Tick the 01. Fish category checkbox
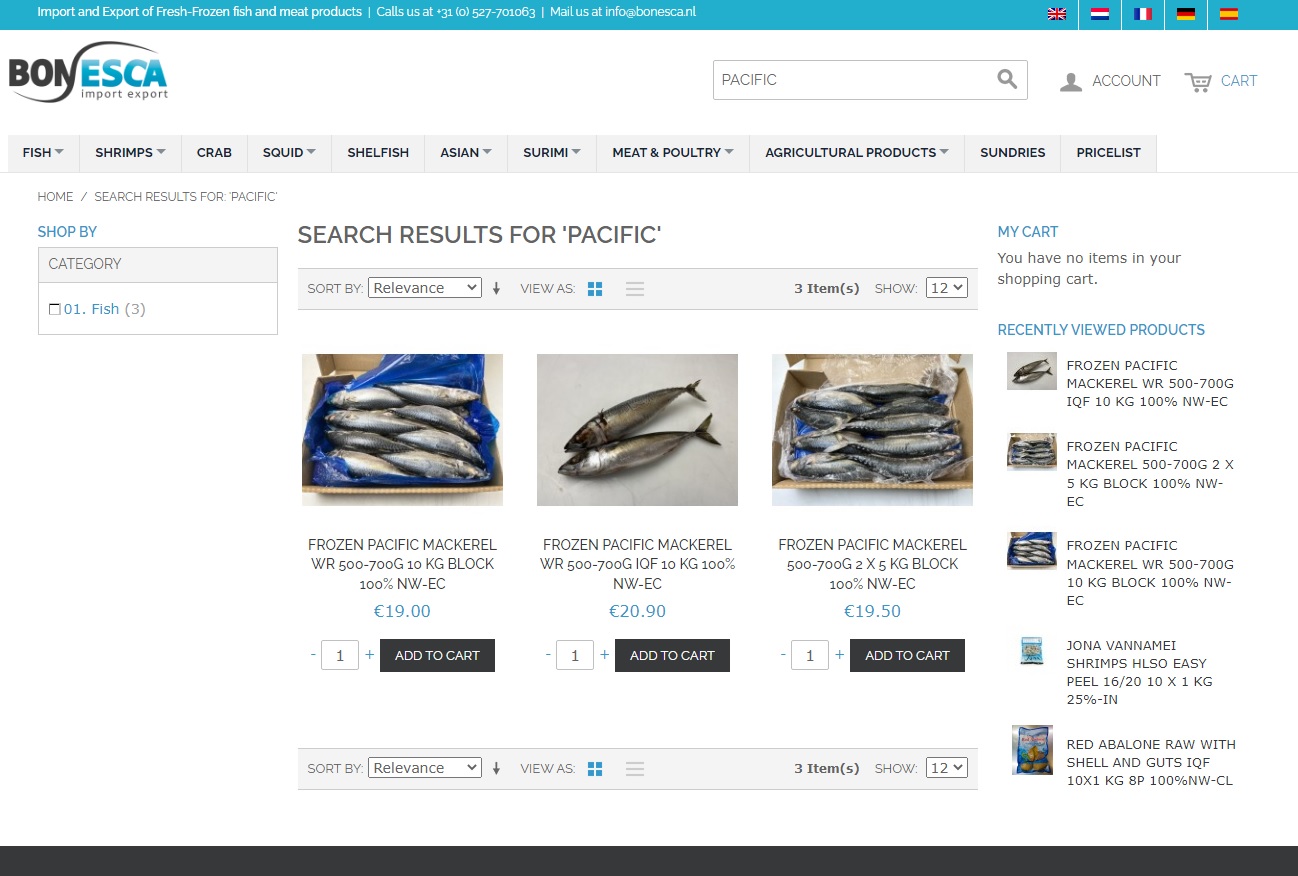Viewport: 1298px width, 876px height. click(x=55, y=310)
